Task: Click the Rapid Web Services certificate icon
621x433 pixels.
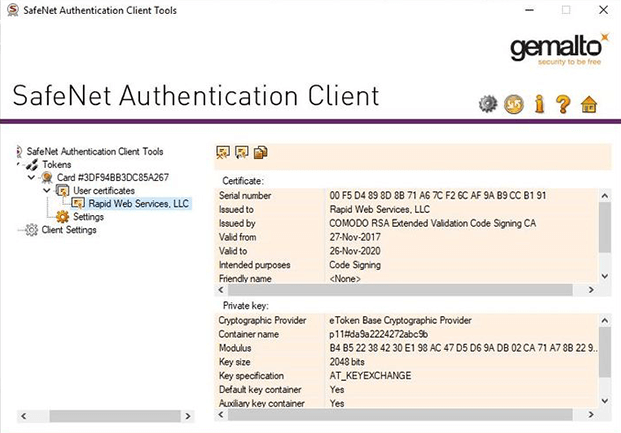Action: point(78,204)
